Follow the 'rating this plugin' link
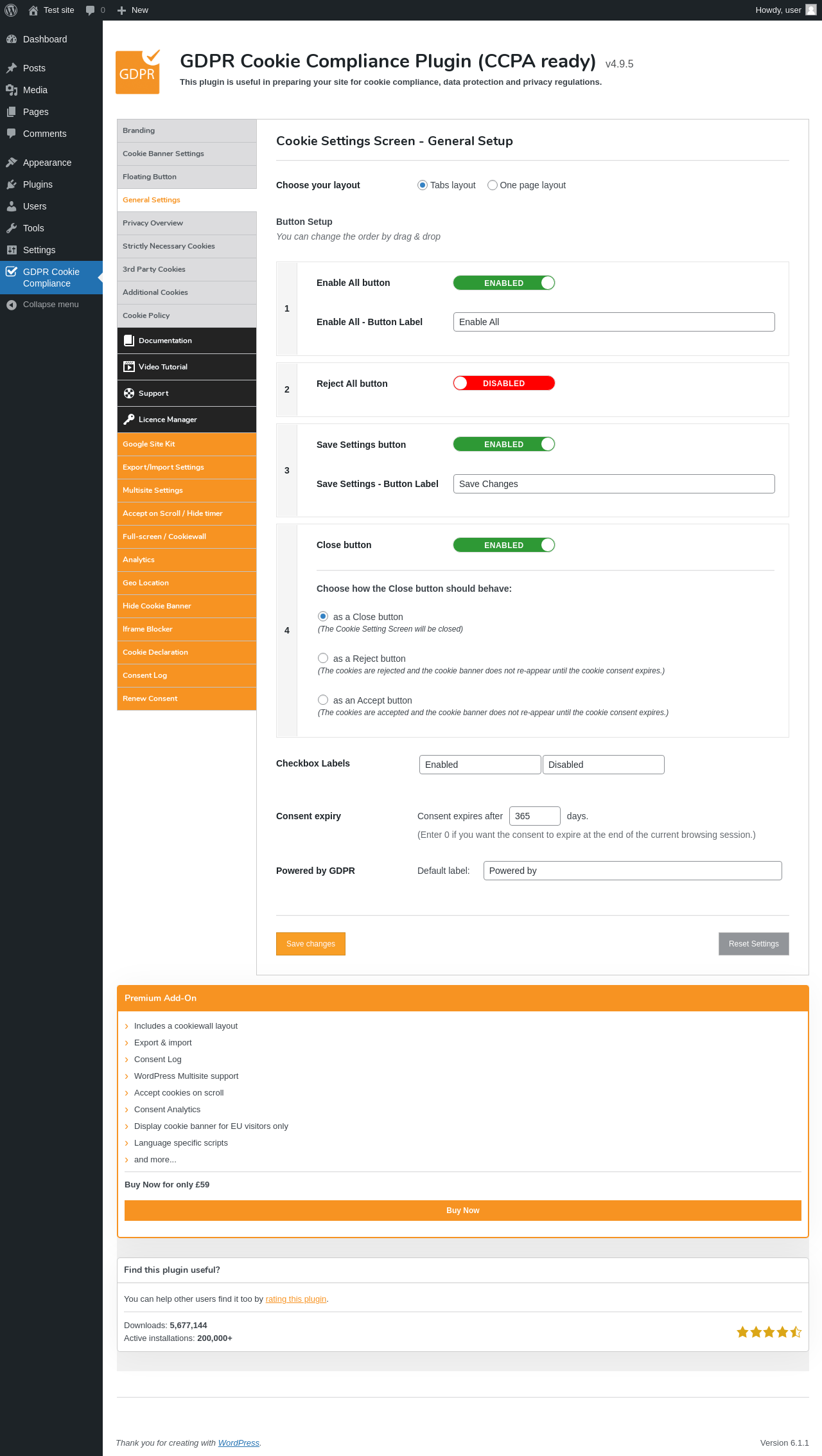 click(x=296, y=1299)
